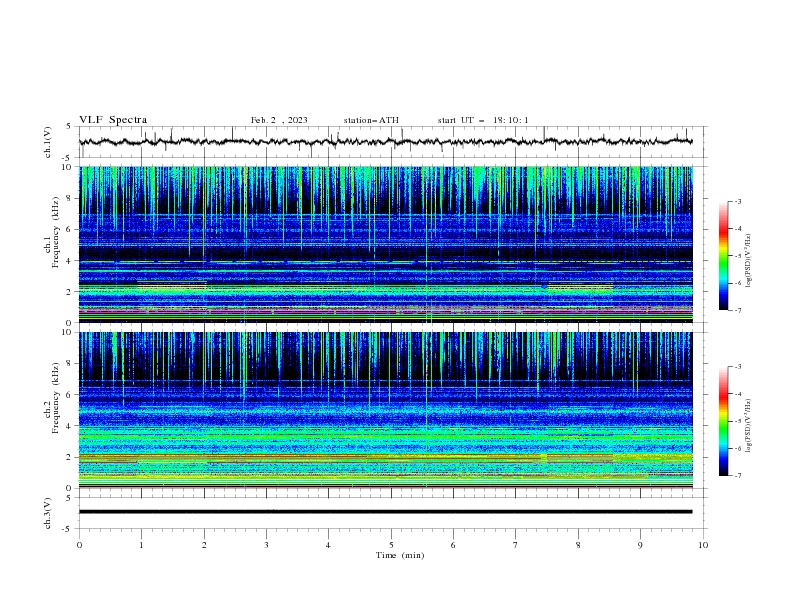Click the '-7' value on ch.2 color bar
This screenshot has width=792, height=612.
[738, 475]
